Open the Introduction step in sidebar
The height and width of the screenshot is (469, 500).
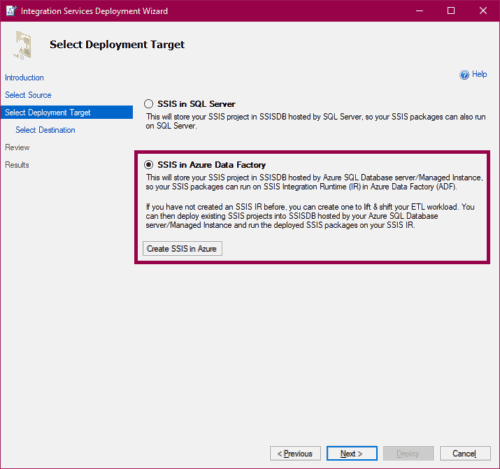click(x=24, y=78)
